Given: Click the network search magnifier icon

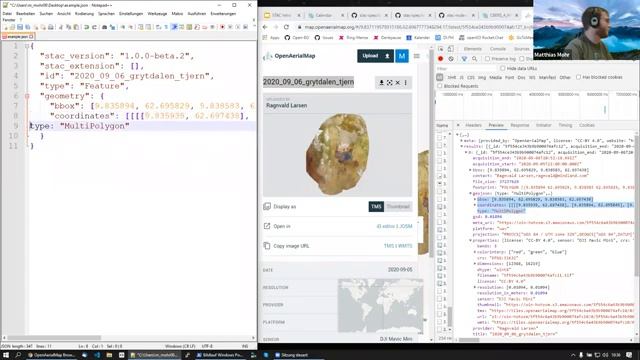Looking at the screenshot, I should pyautogui.click(x=474, y=59).
